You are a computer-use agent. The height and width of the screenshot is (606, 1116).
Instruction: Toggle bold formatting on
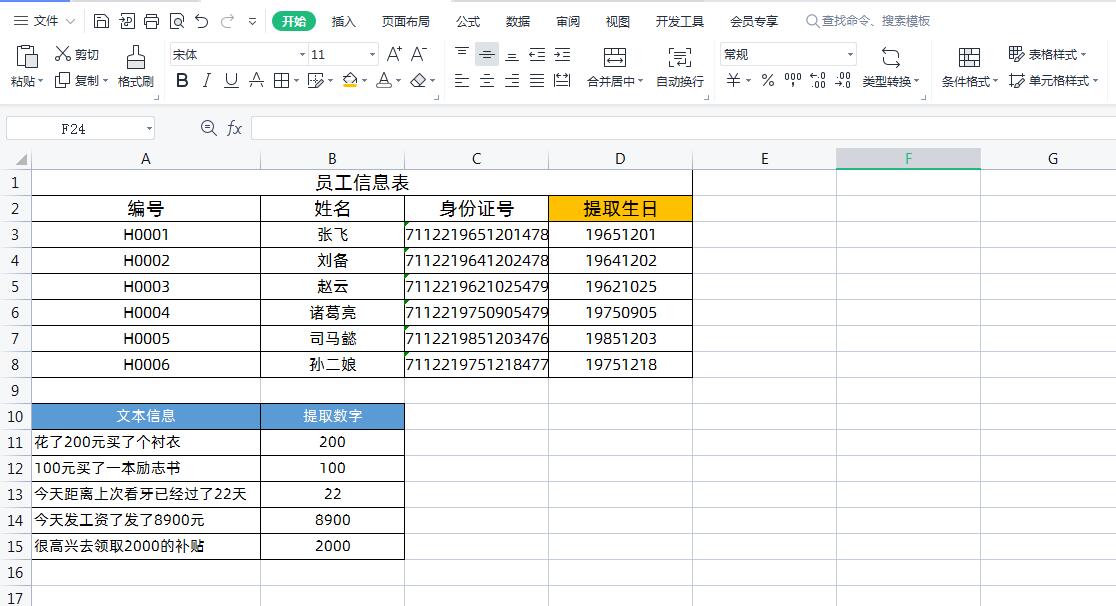(184, 82)
